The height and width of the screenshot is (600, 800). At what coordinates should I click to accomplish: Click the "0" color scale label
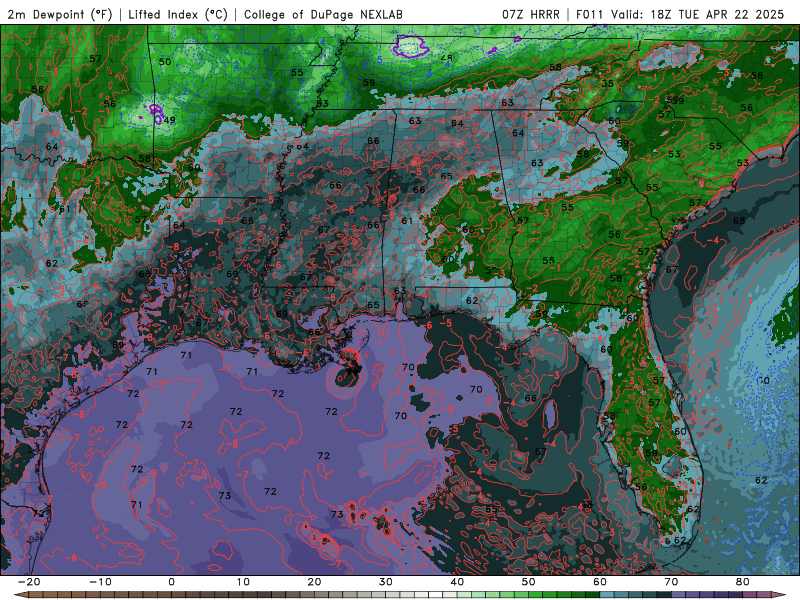[171, 582]
